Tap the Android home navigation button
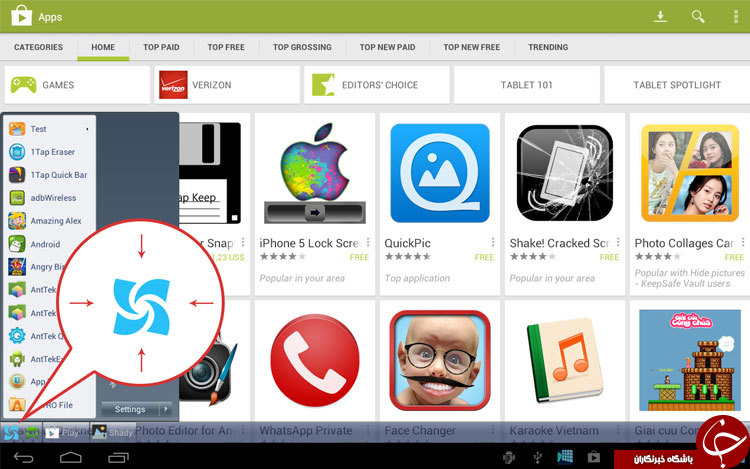The image size is (750, 469). [x=71, y=458]
